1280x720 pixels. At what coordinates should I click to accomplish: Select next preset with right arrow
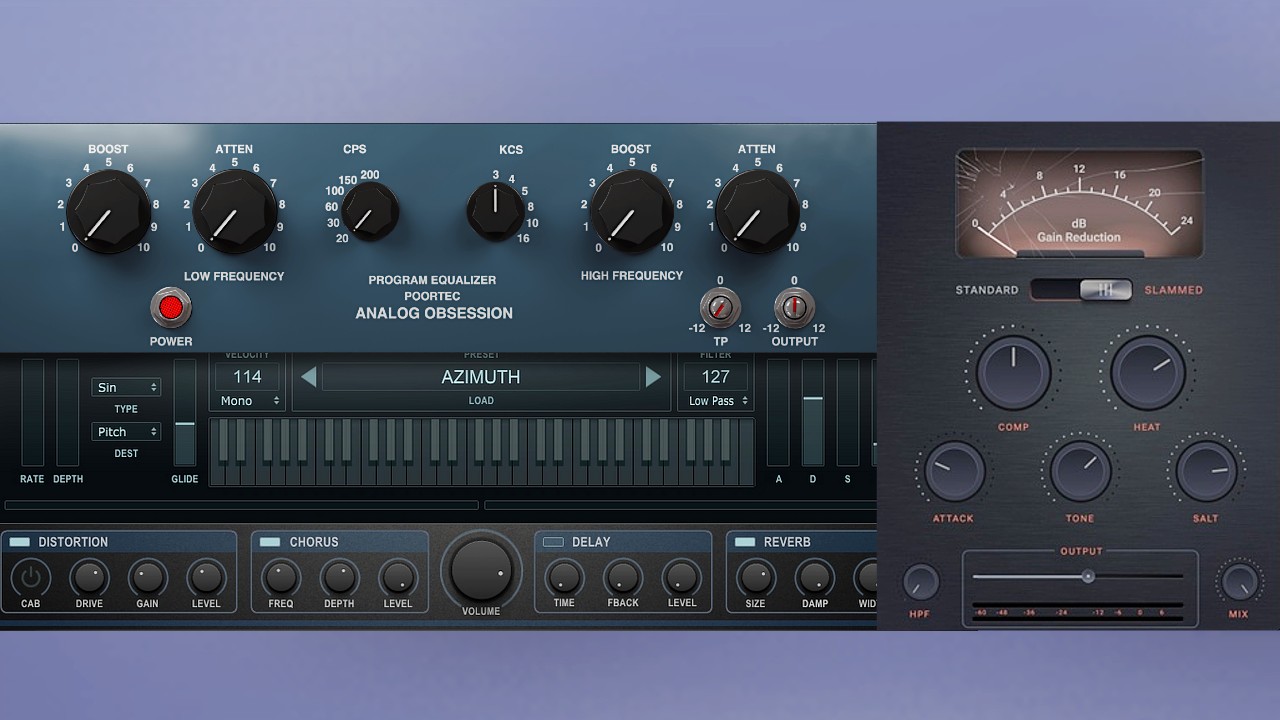pyautogui.click(x=653, y=377)
